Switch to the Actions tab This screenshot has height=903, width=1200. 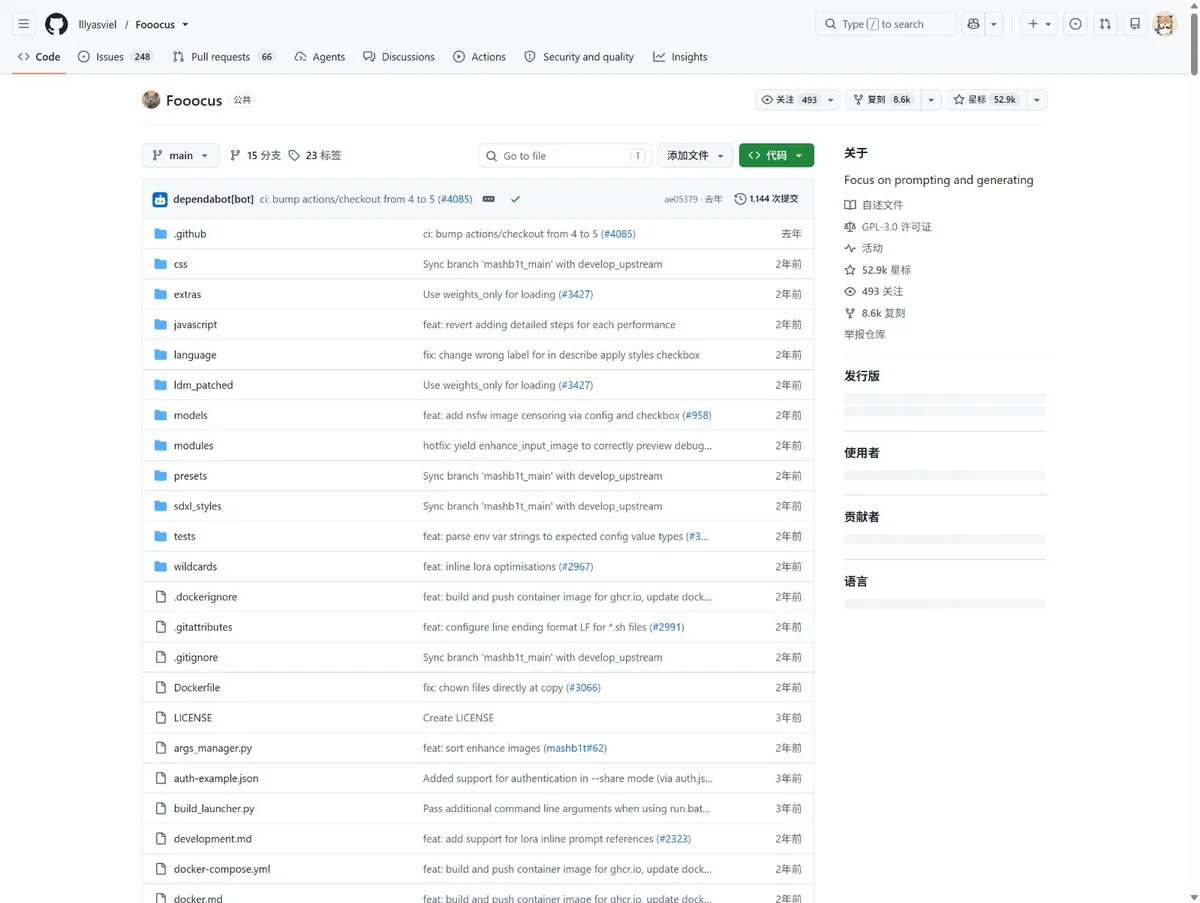click(x=479, y=57)
